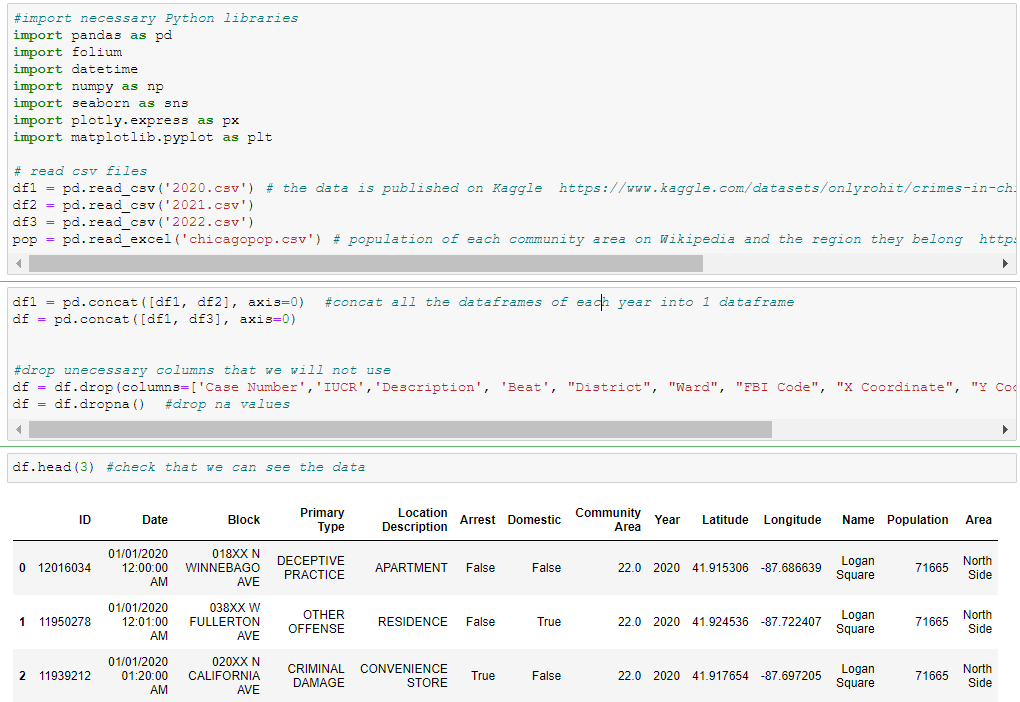
Task: Click row index 0 in the dataframe
Action: 22,568
